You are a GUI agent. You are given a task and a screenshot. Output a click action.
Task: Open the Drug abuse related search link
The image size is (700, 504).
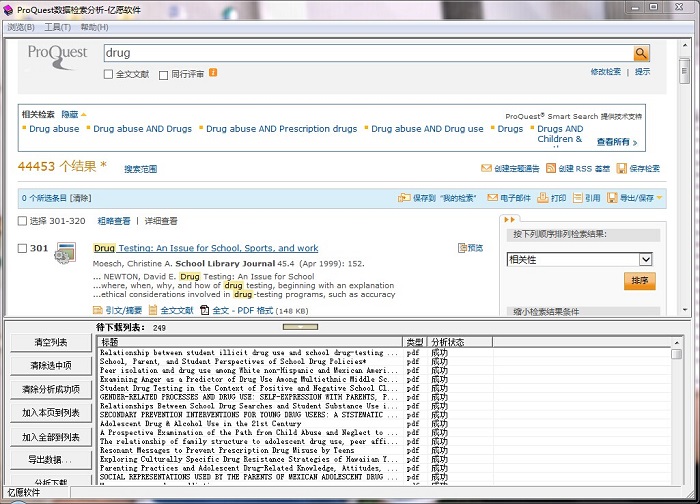(x=54, y=129)
